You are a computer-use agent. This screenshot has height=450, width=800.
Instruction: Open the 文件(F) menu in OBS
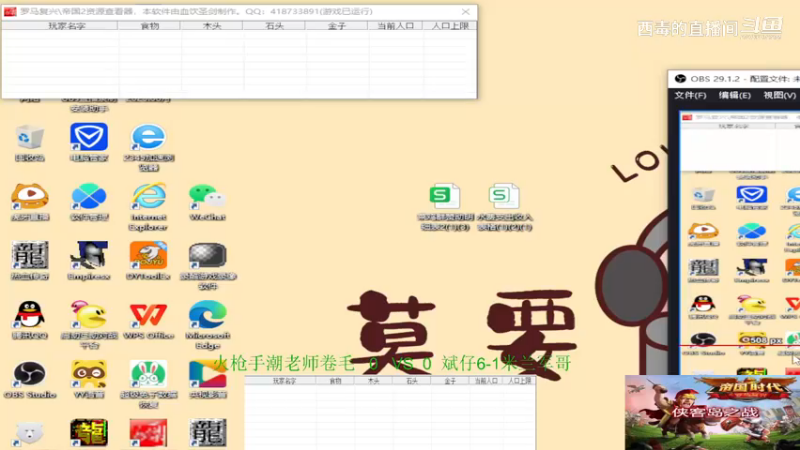690,95
